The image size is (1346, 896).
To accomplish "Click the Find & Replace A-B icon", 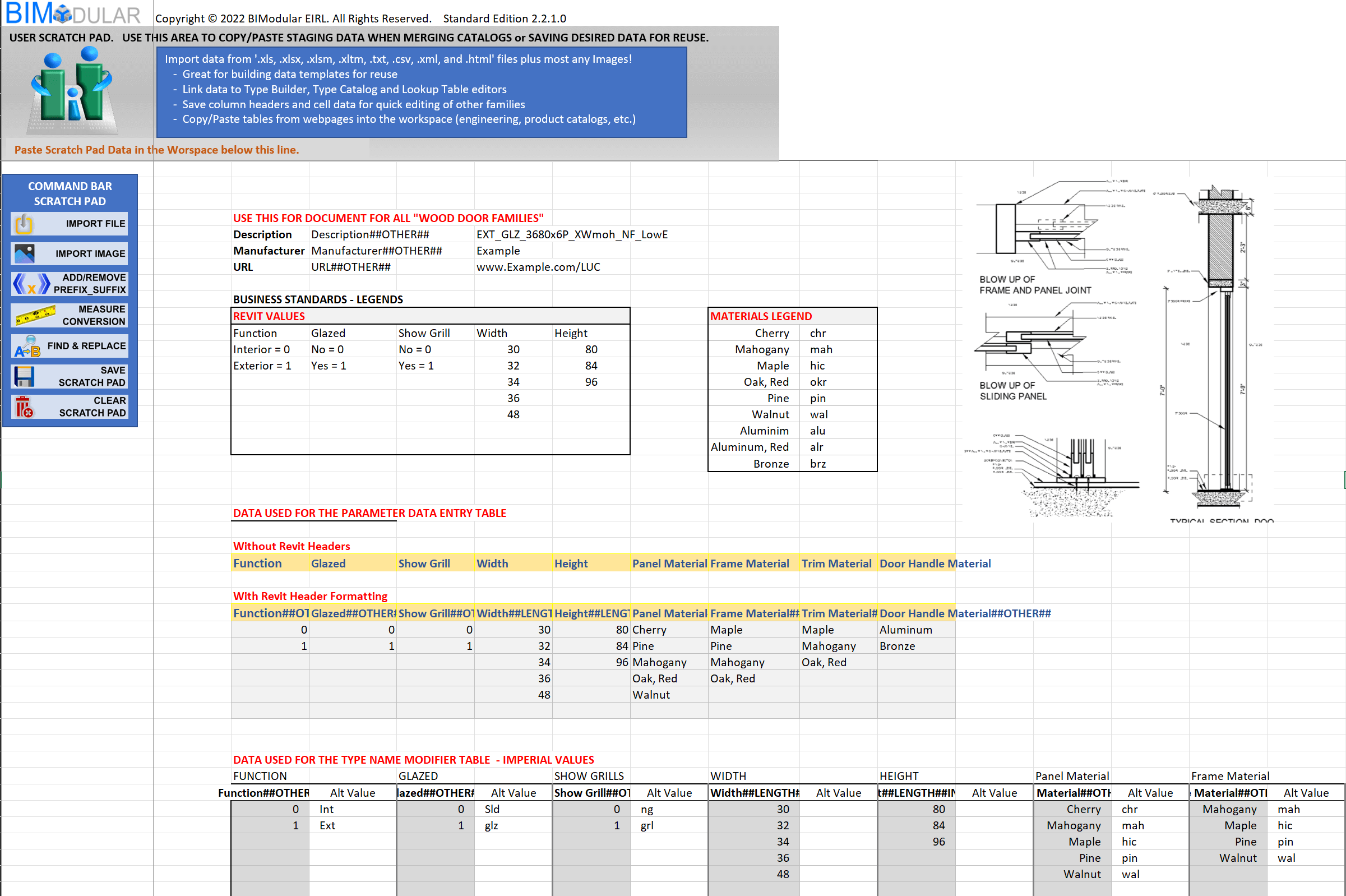I will [x=27, y=347].
